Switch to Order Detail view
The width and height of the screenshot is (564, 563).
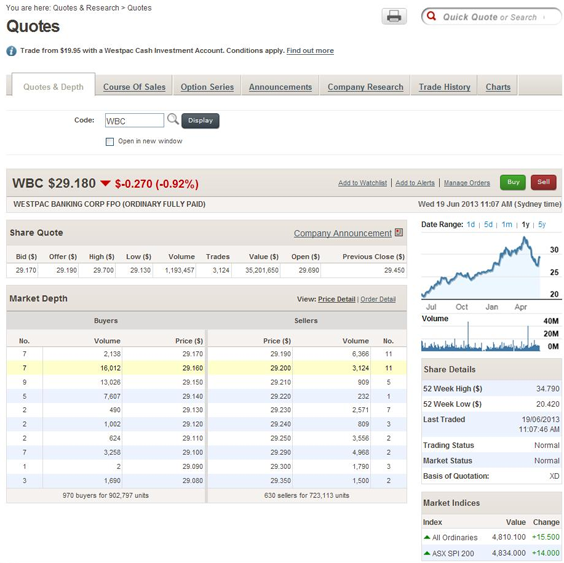pyautogui.click(x=378, y=299)
